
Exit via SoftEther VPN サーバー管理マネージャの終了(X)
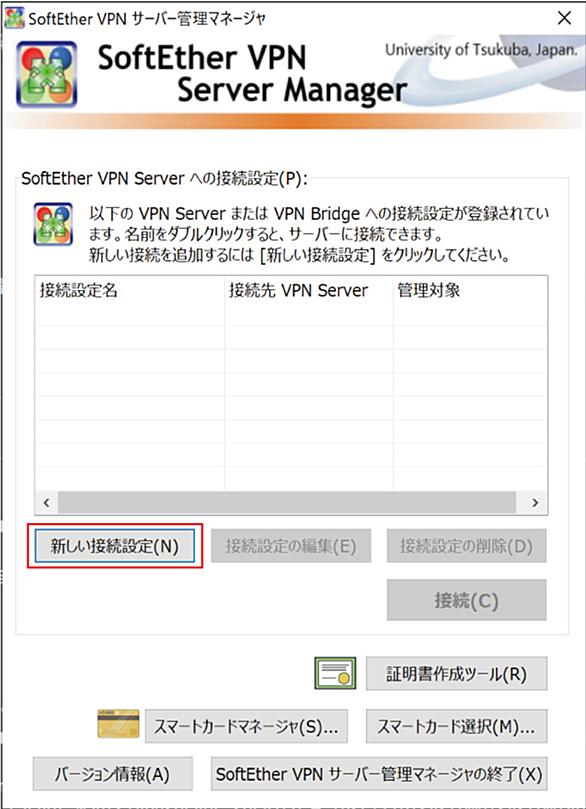pyautogui.click(x=379, y=774)
